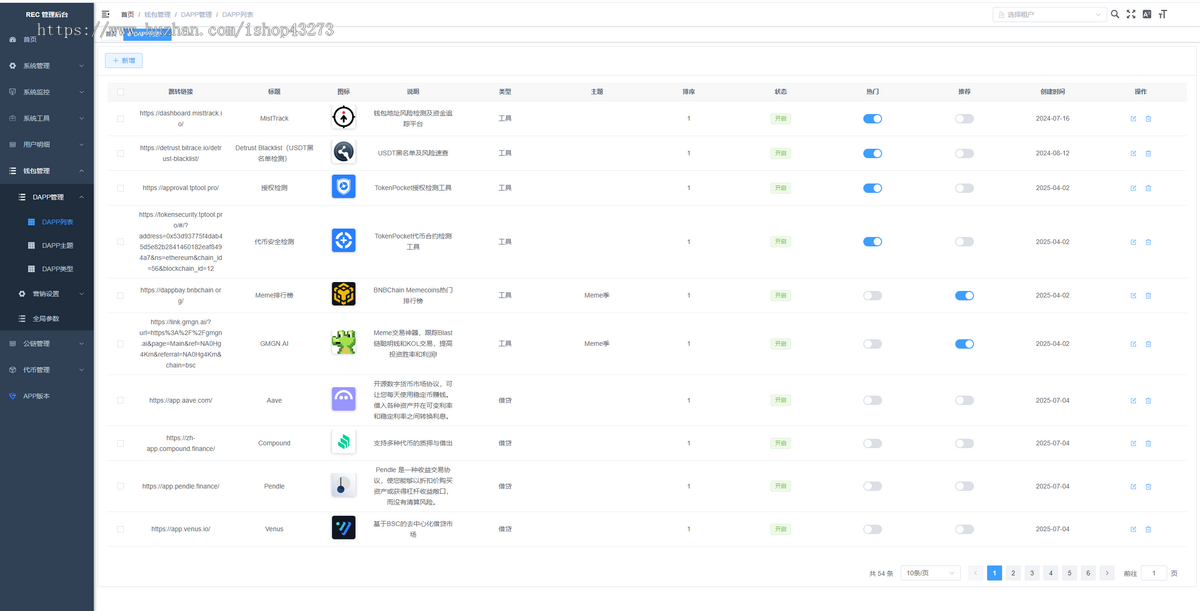This screenshot has width=1200, height=611.
Task: Expand the 系统管理 sidebar chevron
Action: [82, 65]
